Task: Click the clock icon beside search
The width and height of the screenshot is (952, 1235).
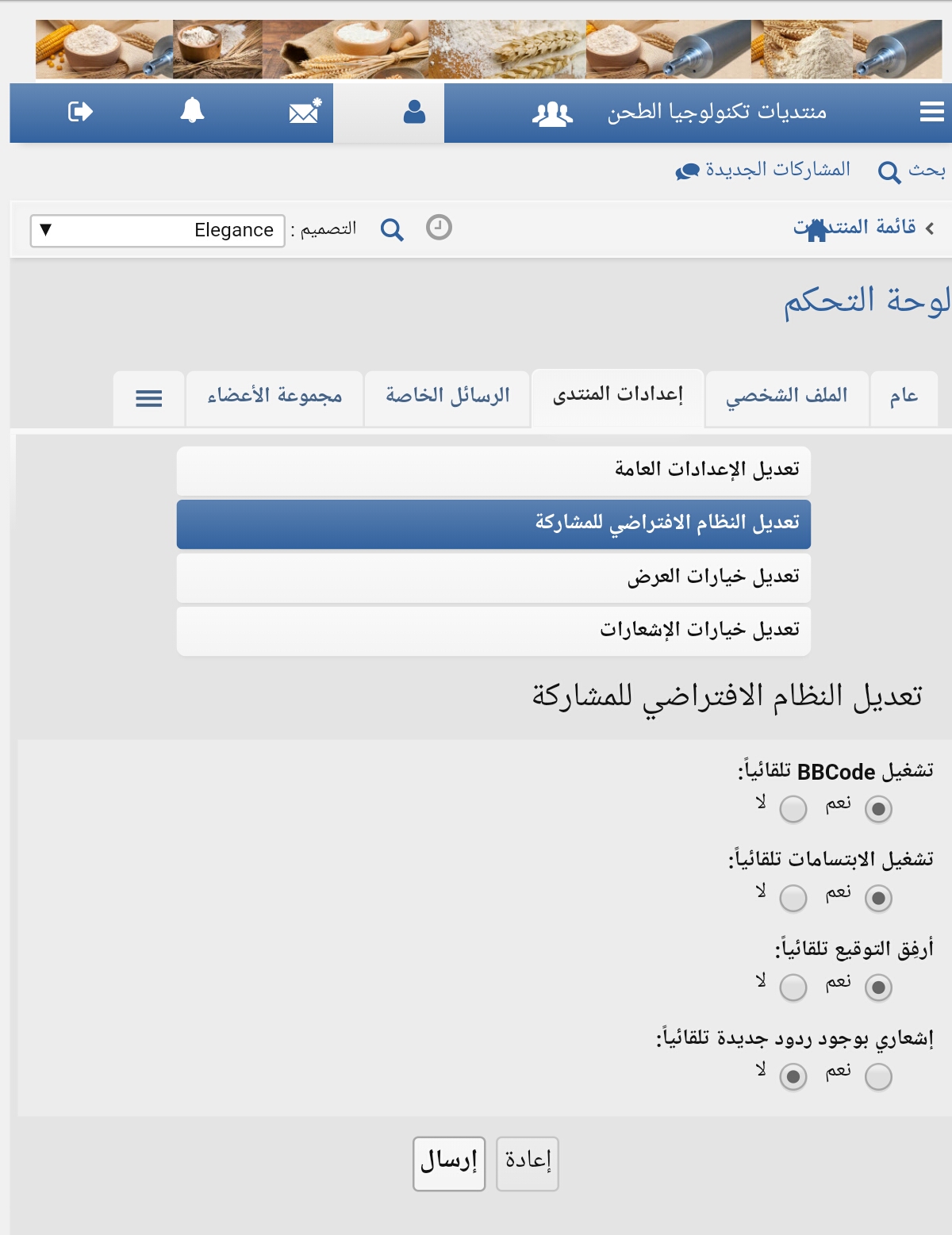Action: (439, 228)
